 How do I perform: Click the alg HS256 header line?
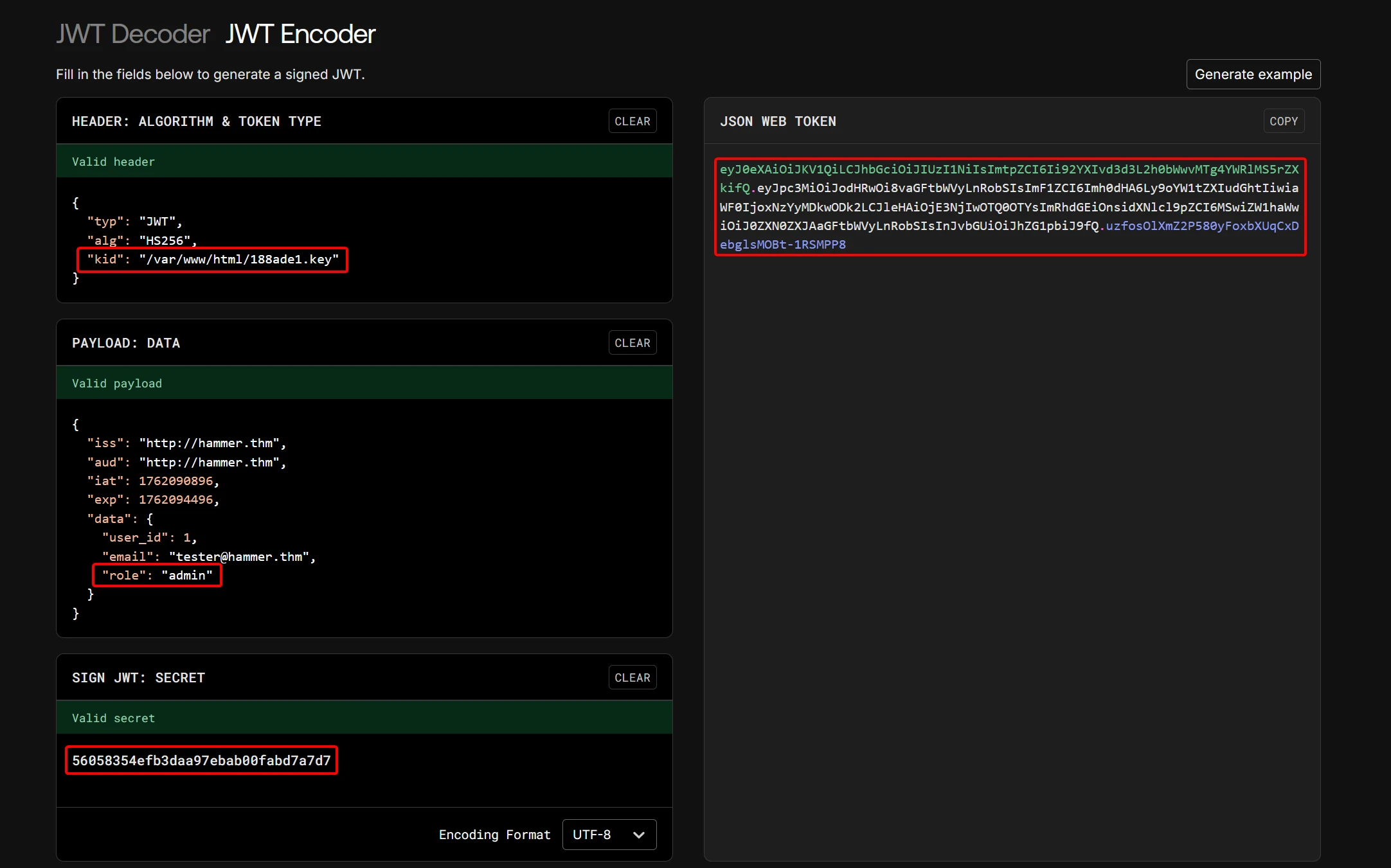coord(141,241)
